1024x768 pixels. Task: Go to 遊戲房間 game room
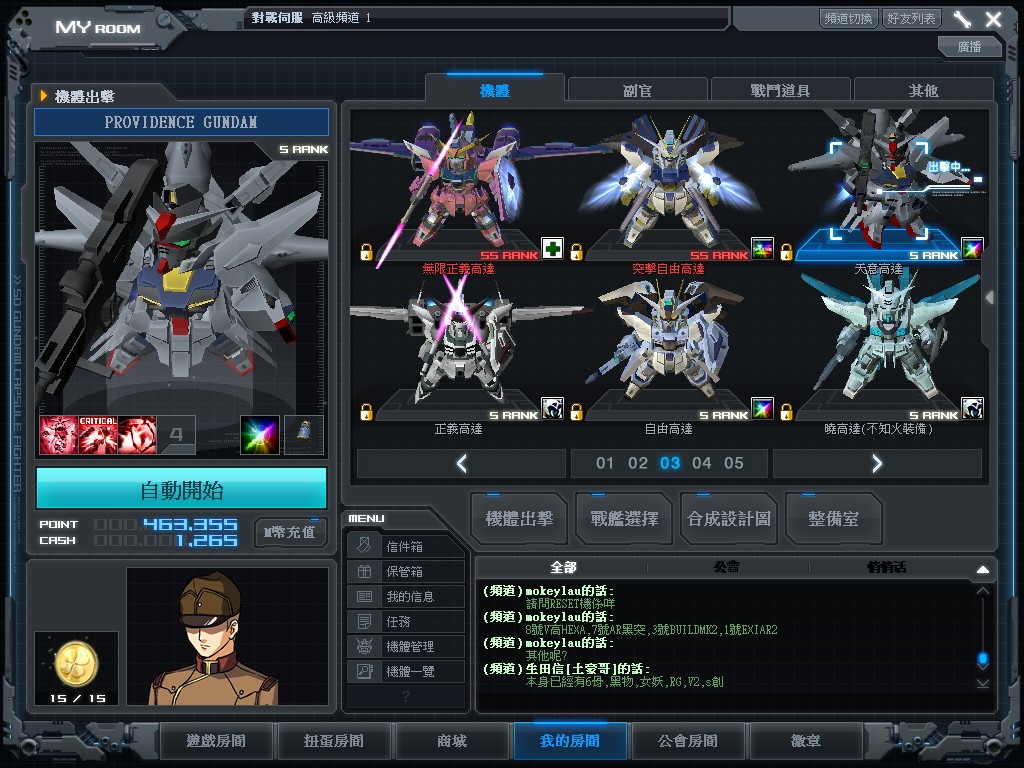tap(216, 741)
